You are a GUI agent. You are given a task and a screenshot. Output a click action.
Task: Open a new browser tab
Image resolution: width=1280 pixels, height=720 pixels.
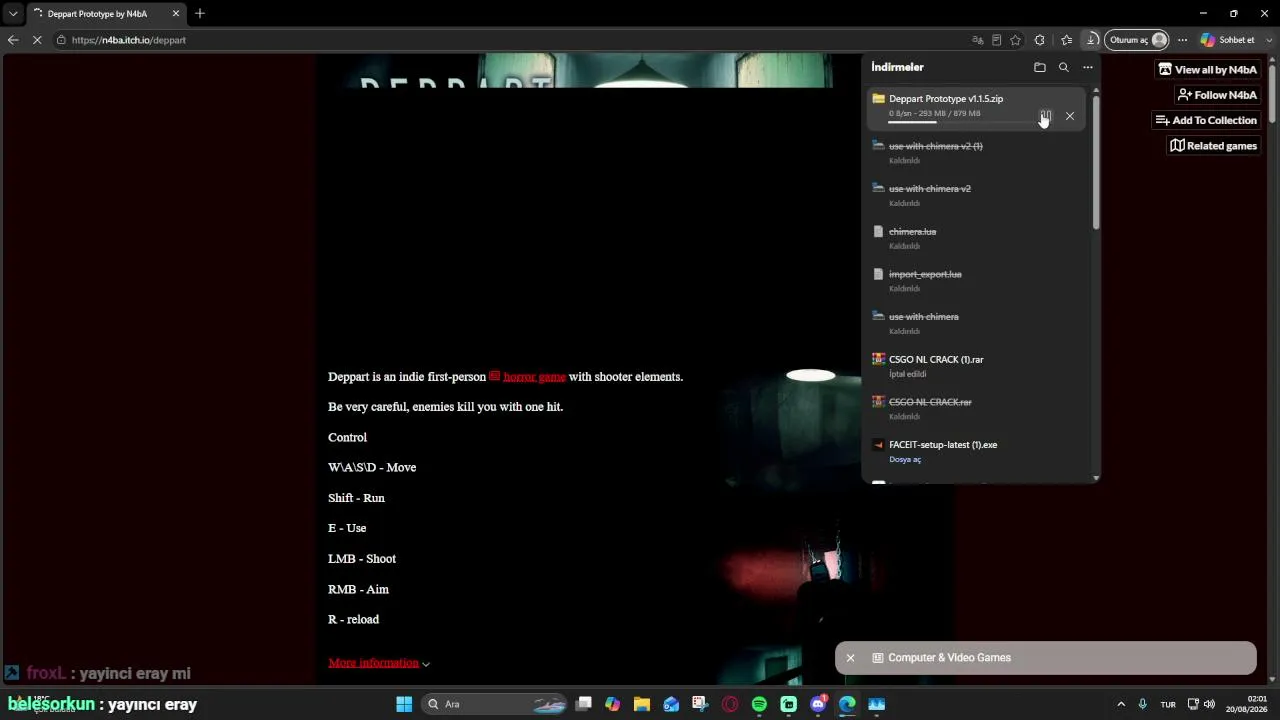200,14
